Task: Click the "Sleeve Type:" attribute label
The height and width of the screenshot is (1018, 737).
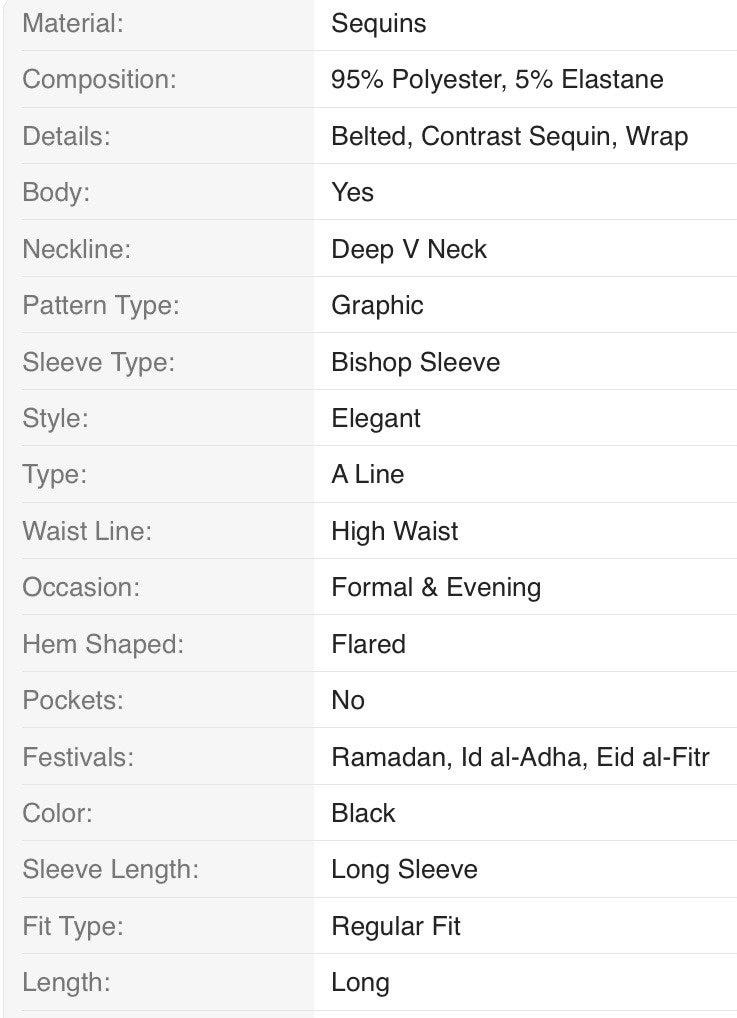Action: (98, 361)
